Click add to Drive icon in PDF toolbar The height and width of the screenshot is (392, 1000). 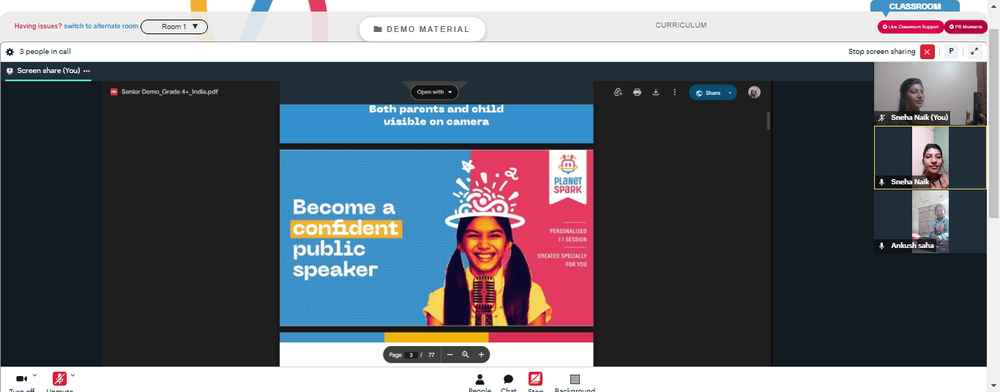[618, 92]
